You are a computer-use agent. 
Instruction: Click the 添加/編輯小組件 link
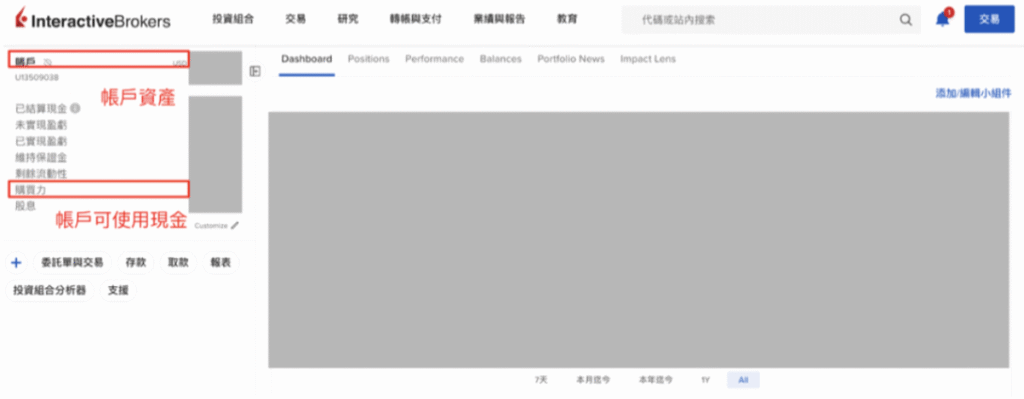[973, 94]
